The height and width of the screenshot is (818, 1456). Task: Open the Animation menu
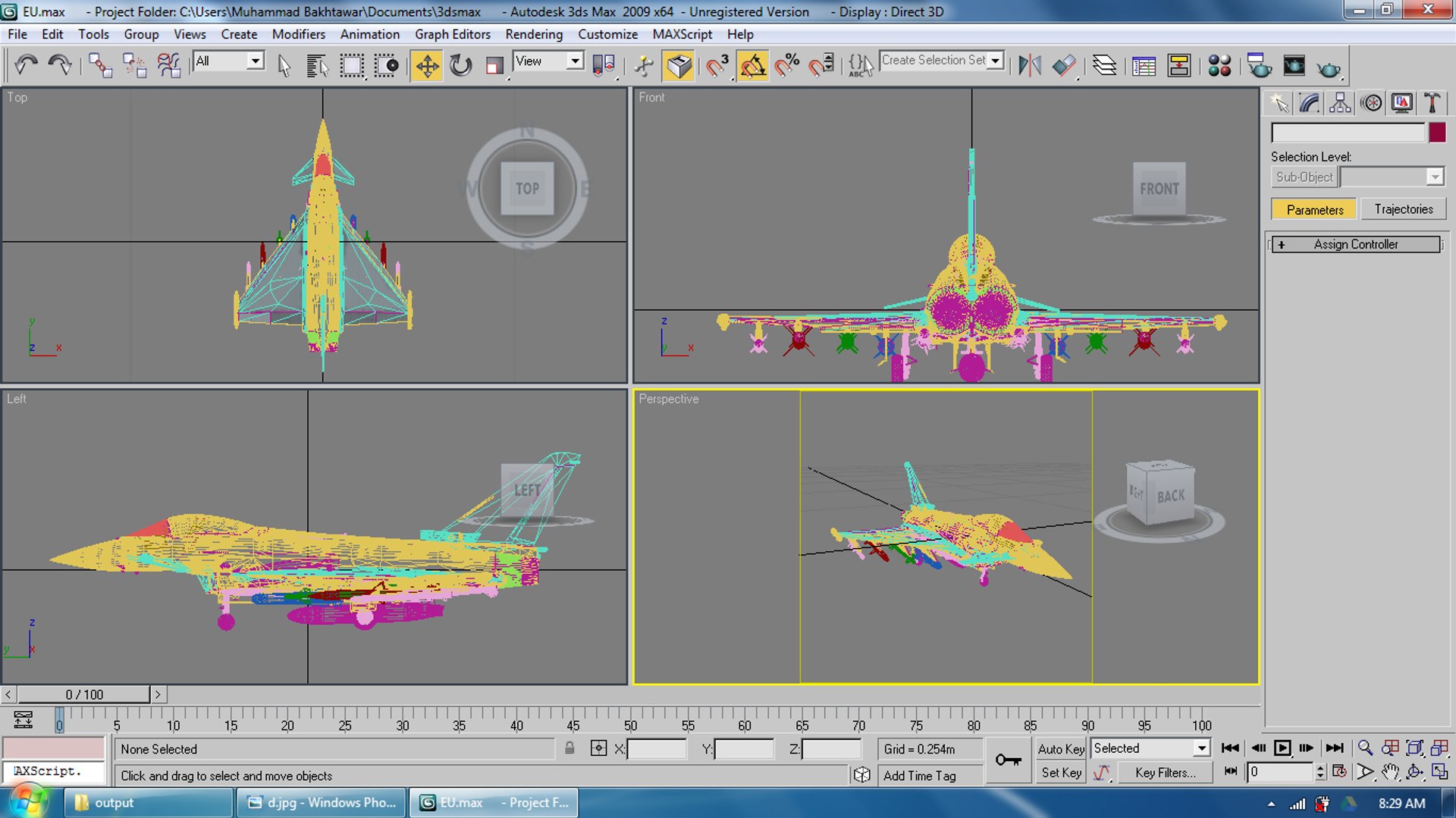tap(369, 34)
